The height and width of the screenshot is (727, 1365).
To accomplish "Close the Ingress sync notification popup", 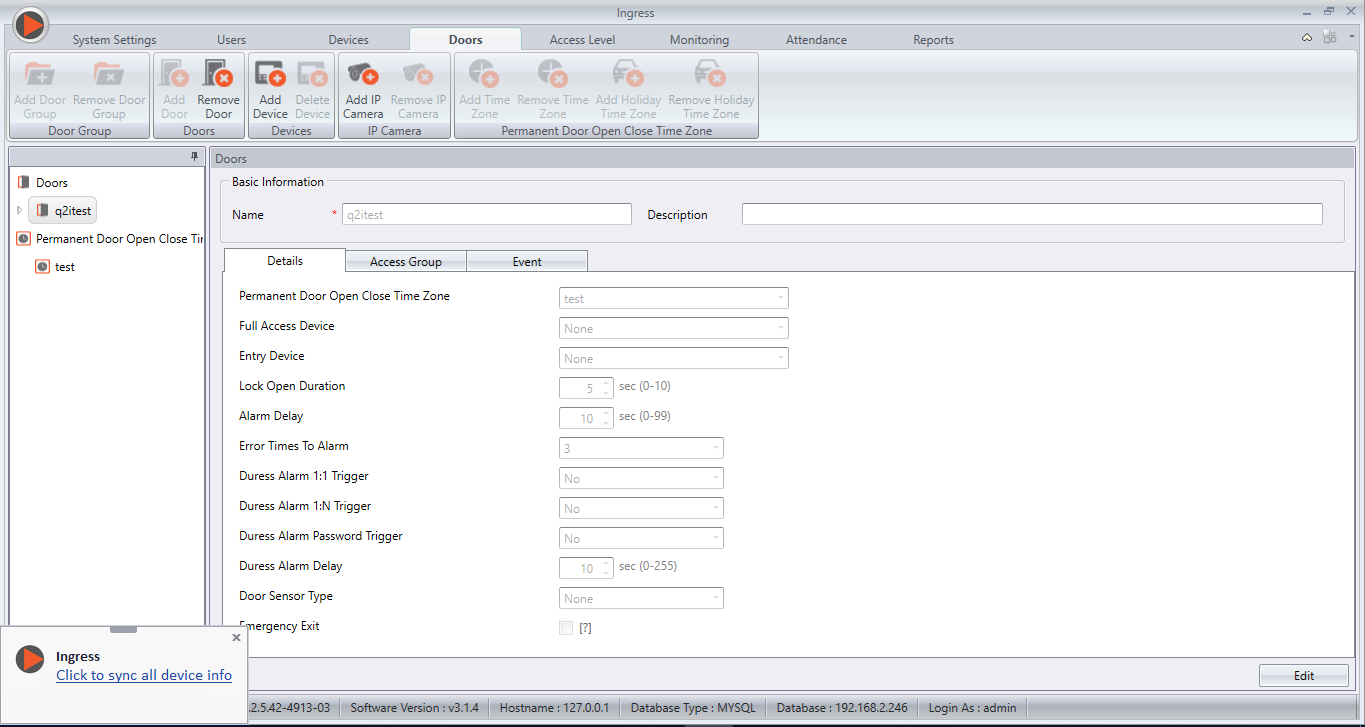I will (x=236, y=637).
